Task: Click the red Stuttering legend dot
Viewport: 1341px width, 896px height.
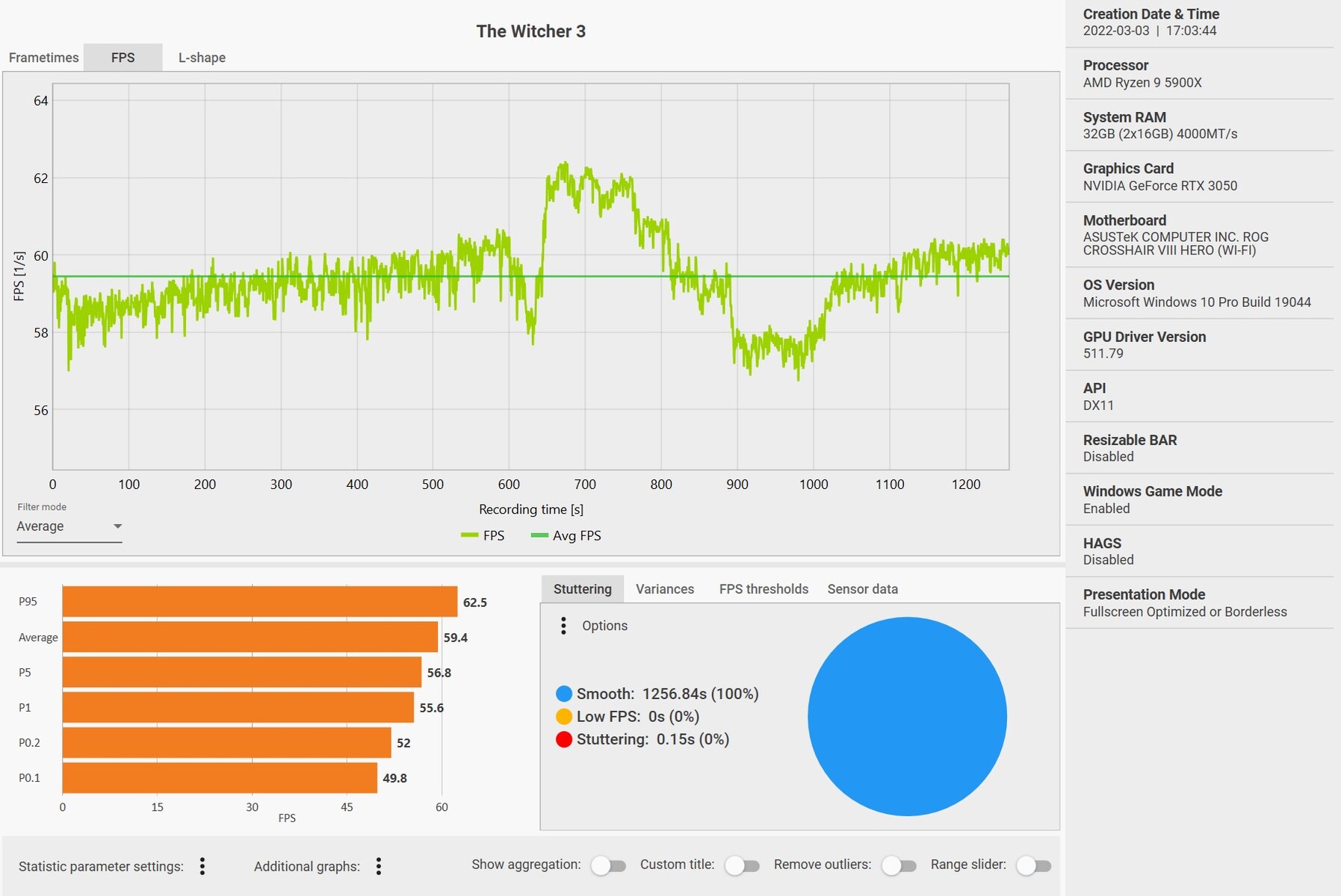Action: (564, 739)
